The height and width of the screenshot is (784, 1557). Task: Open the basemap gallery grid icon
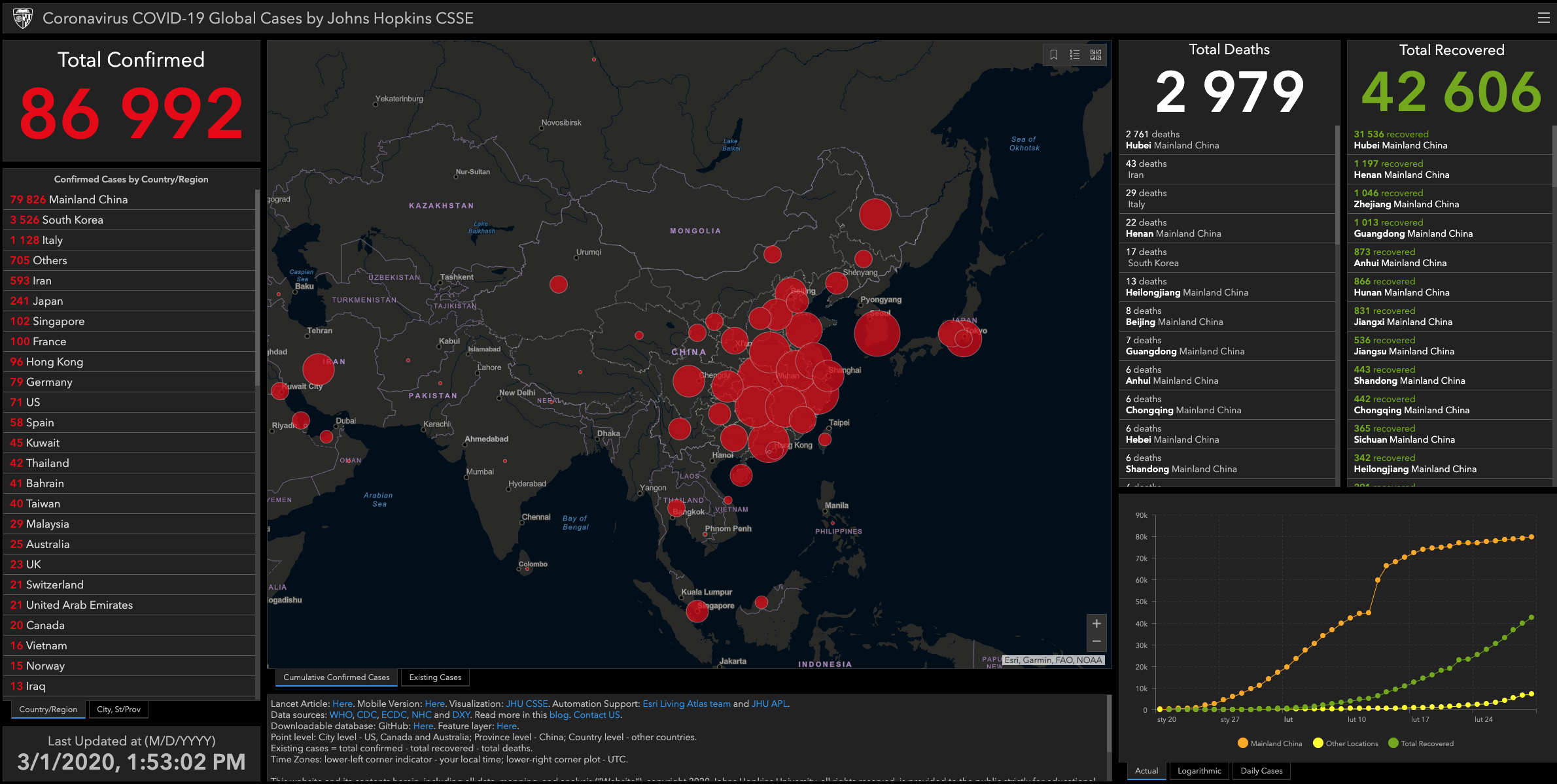pos(1096,55)
